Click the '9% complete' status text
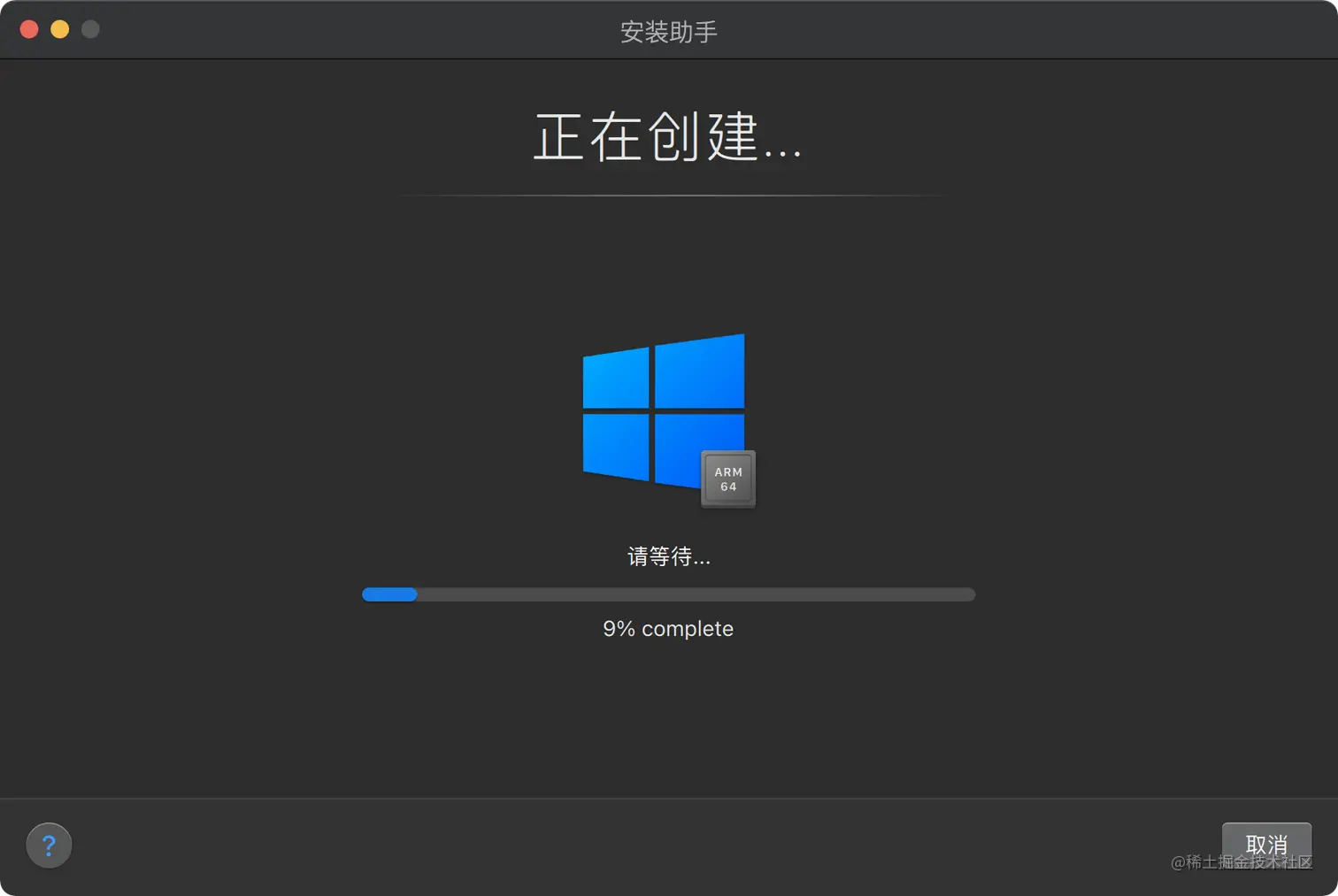Image resolution: width=1338 pixels, height=896 pixels. tap(668, 629)
